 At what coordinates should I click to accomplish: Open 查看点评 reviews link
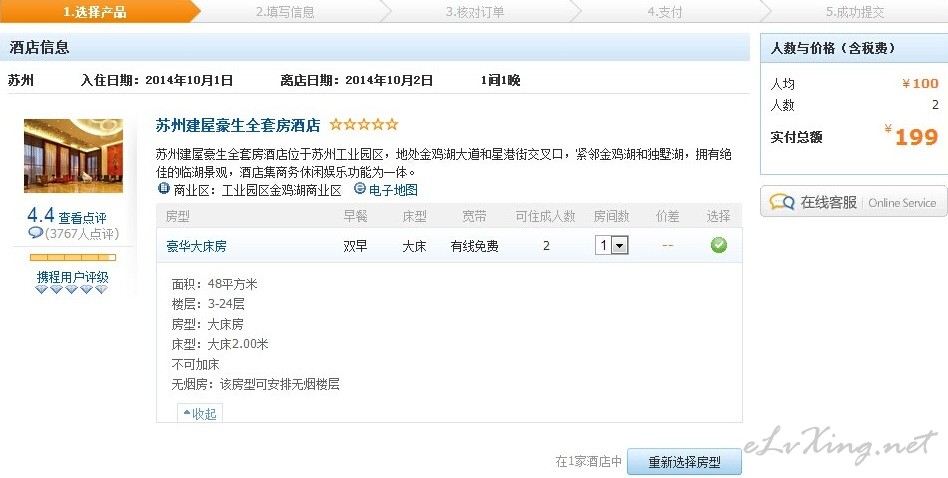pos(82,218)
